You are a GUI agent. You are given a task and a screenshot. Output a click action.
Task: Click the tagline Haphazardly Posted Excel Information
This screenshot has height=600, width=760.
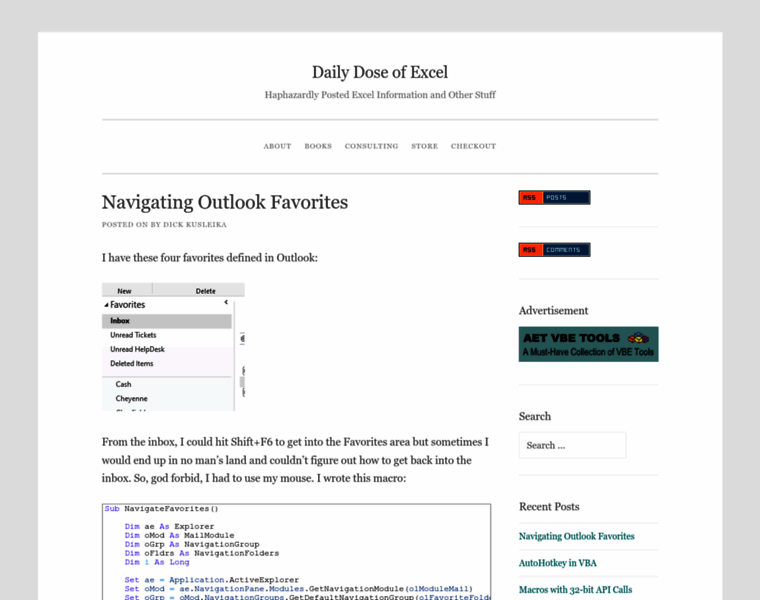380,95
